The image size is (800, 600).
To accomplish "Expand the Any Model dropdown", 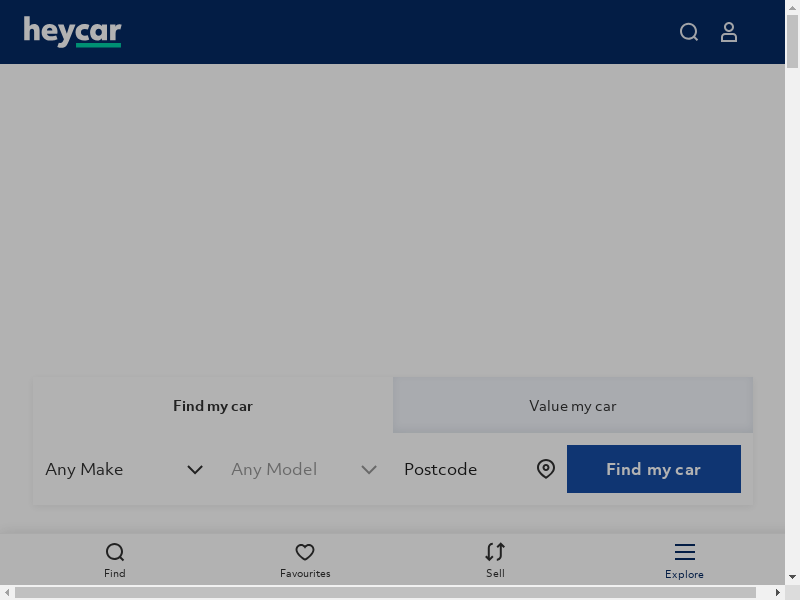I will coord(303,469).
